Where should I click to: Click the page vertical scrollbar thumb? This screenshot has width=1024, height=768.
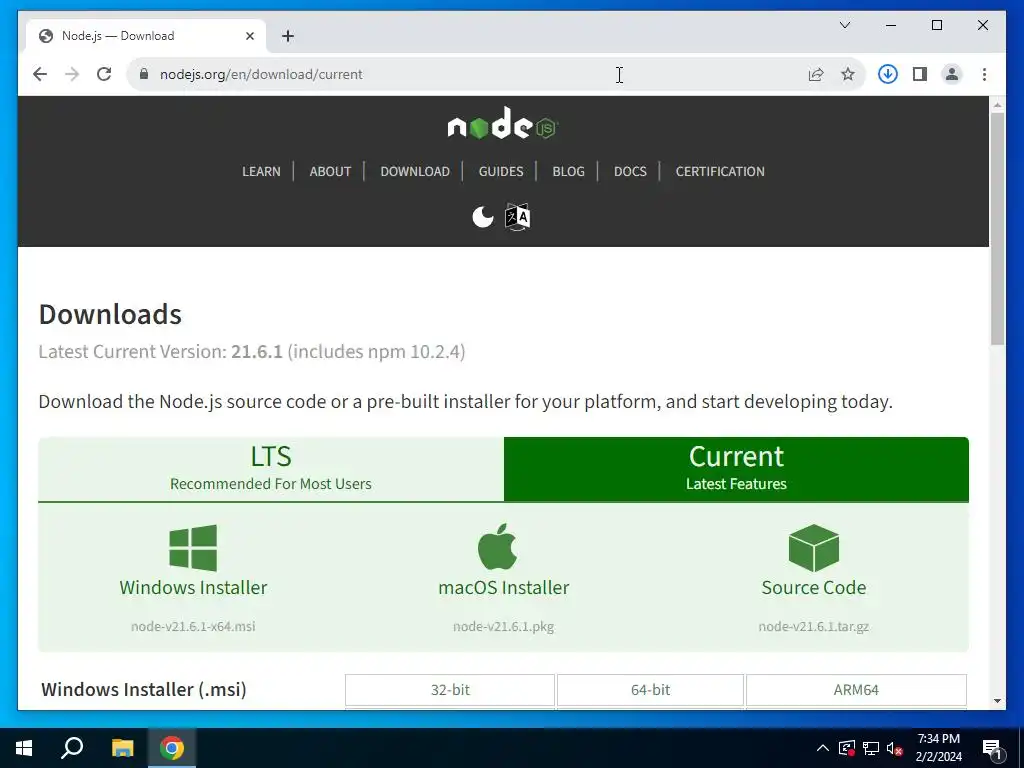point(997,229)
